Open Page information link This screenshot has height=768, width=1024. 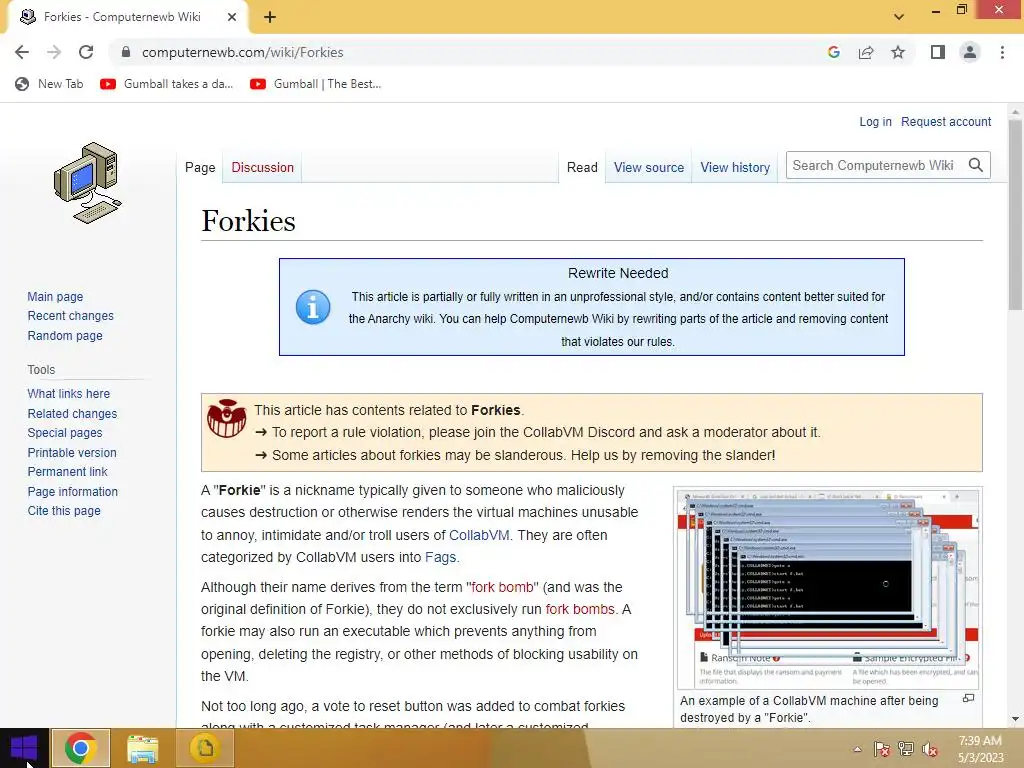pos(72,492)
